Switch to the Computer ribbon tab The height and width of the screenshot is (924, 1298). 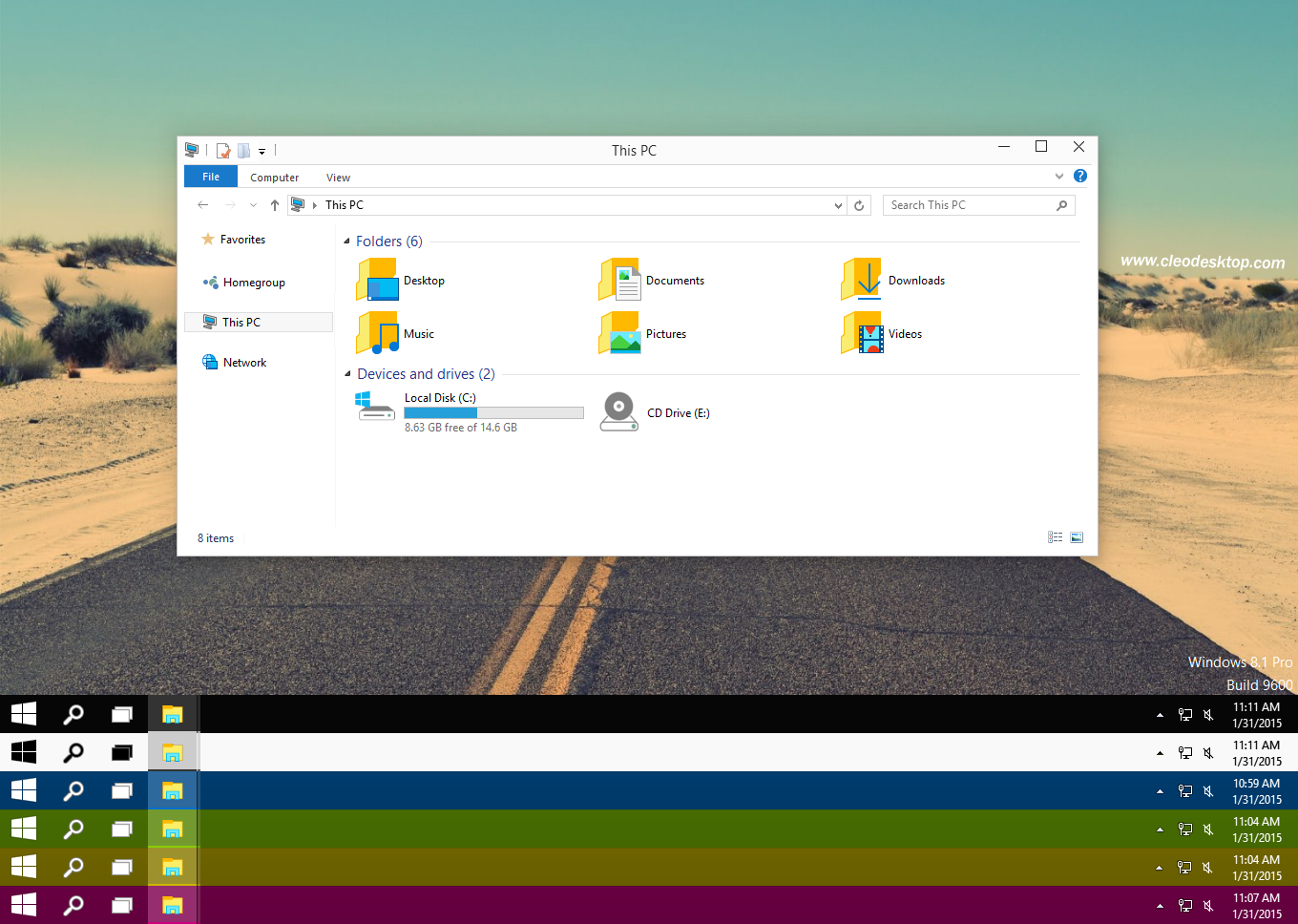pyautogui.click(x=274, y=177)
